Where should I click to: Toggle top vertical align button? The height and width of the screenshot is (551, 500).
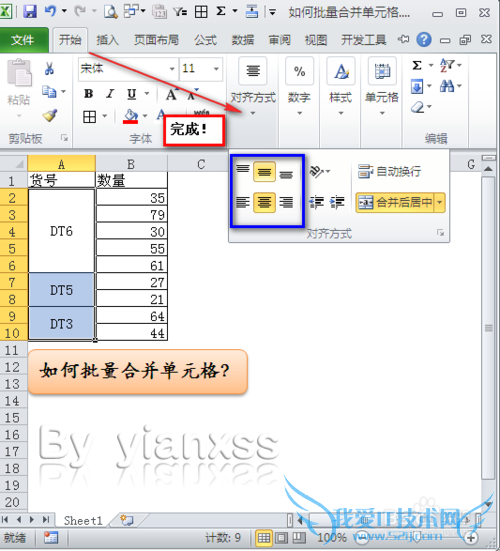click(243, 170)
